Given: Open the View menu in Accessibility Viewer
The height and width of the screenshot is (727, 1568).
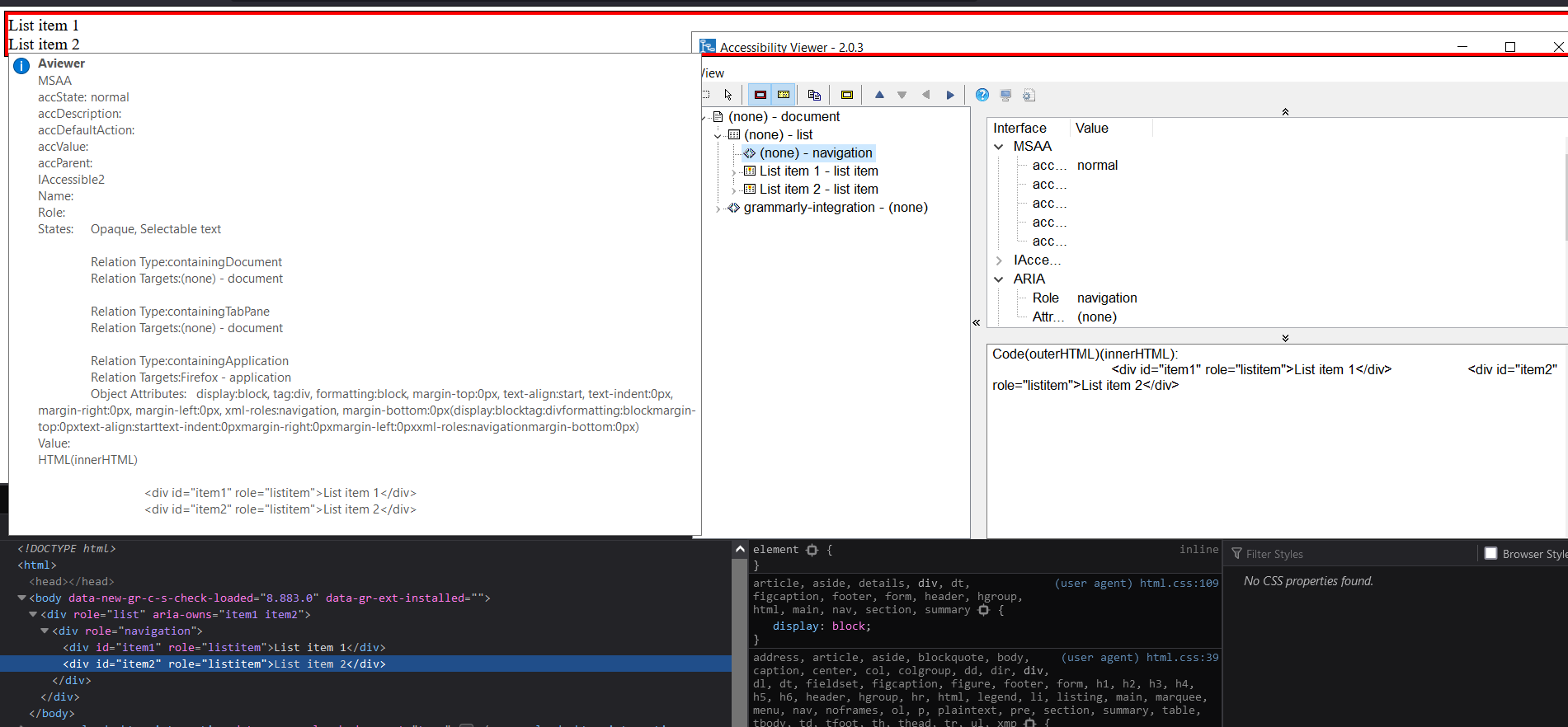Looking at the screenshot, I should 713,73.
